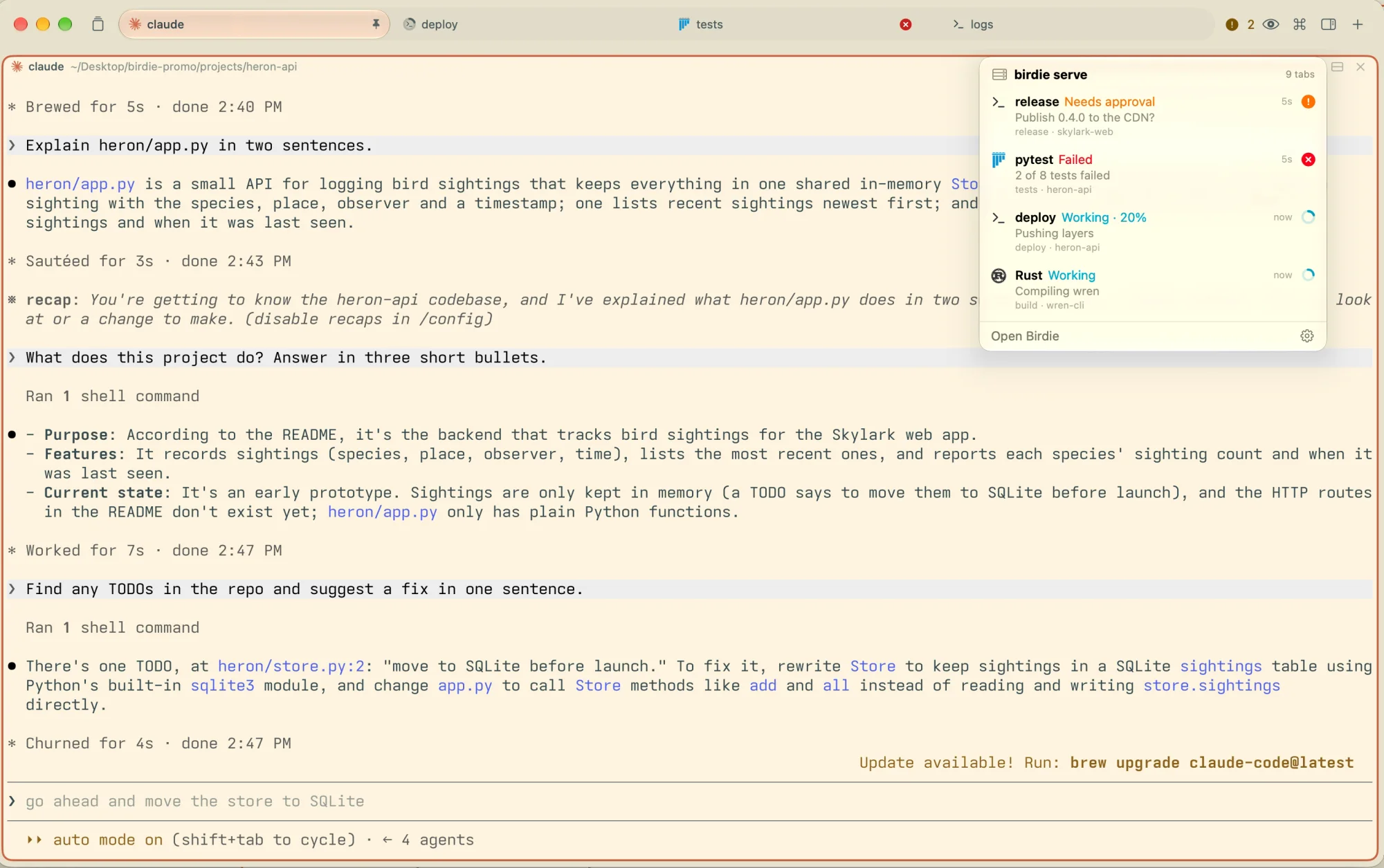Focus the prompt input field

pos(689,802)
